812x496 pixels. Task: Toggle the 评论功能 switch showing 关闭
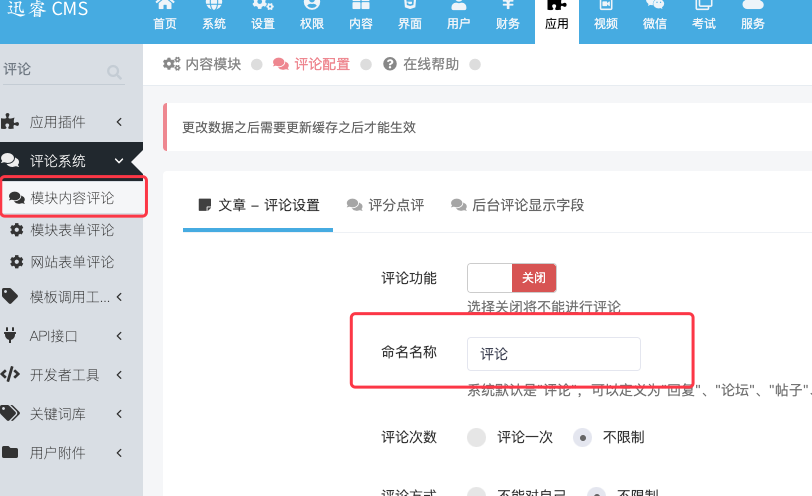coord(512,278)
